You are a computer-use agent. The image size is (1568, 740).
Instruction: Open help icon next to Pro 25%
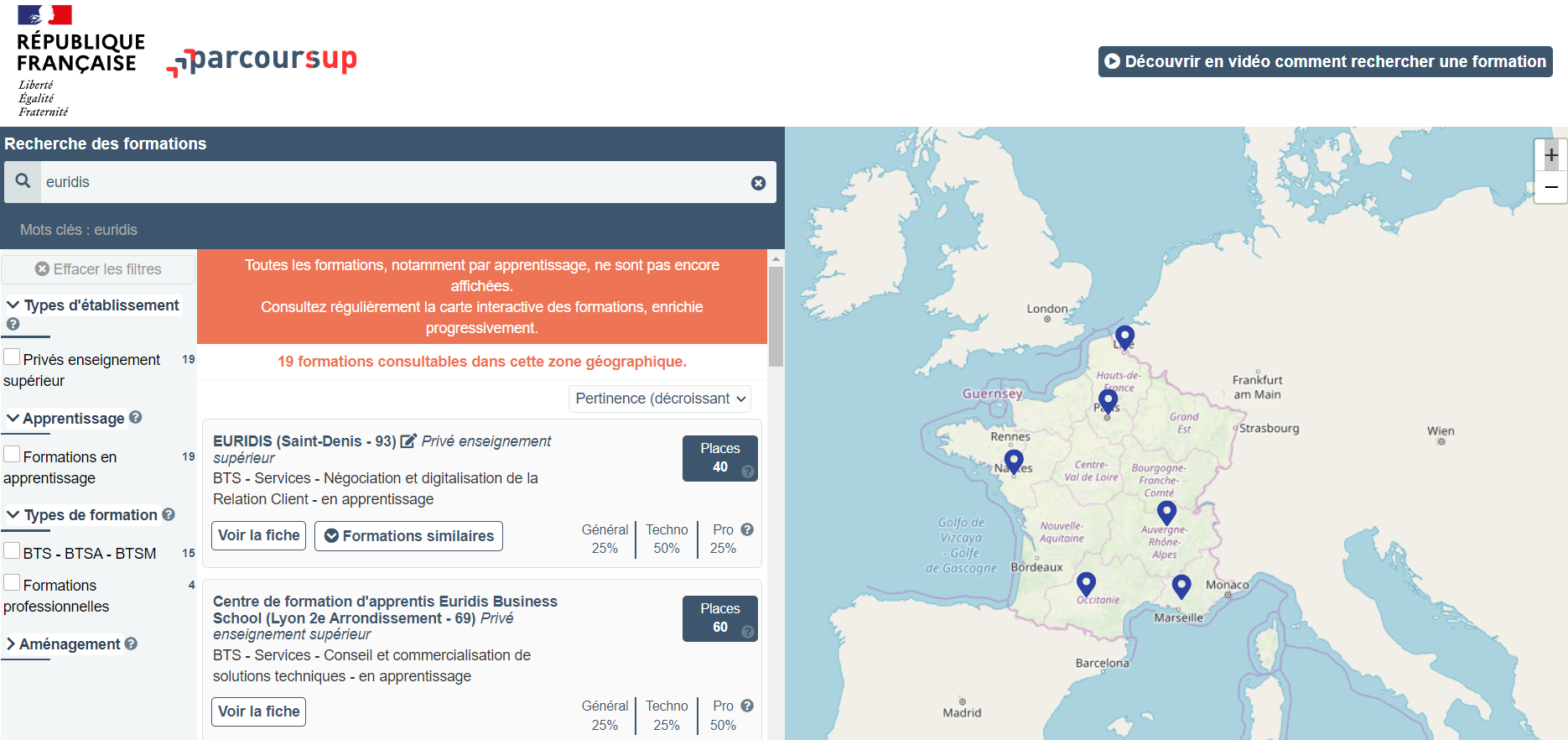(x=747, y=529)
